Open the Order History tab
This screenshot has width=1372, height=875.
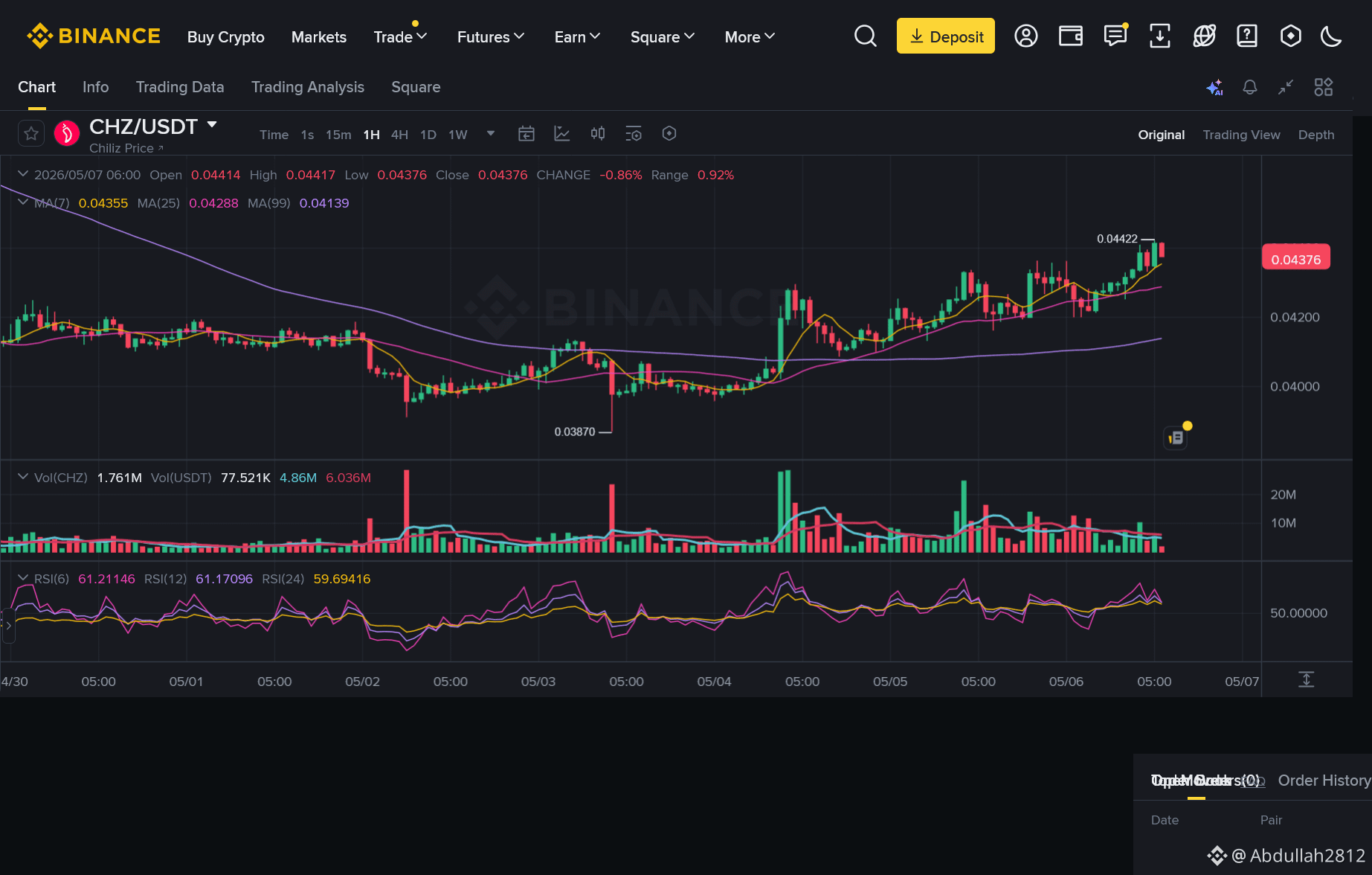(1324, 781)
